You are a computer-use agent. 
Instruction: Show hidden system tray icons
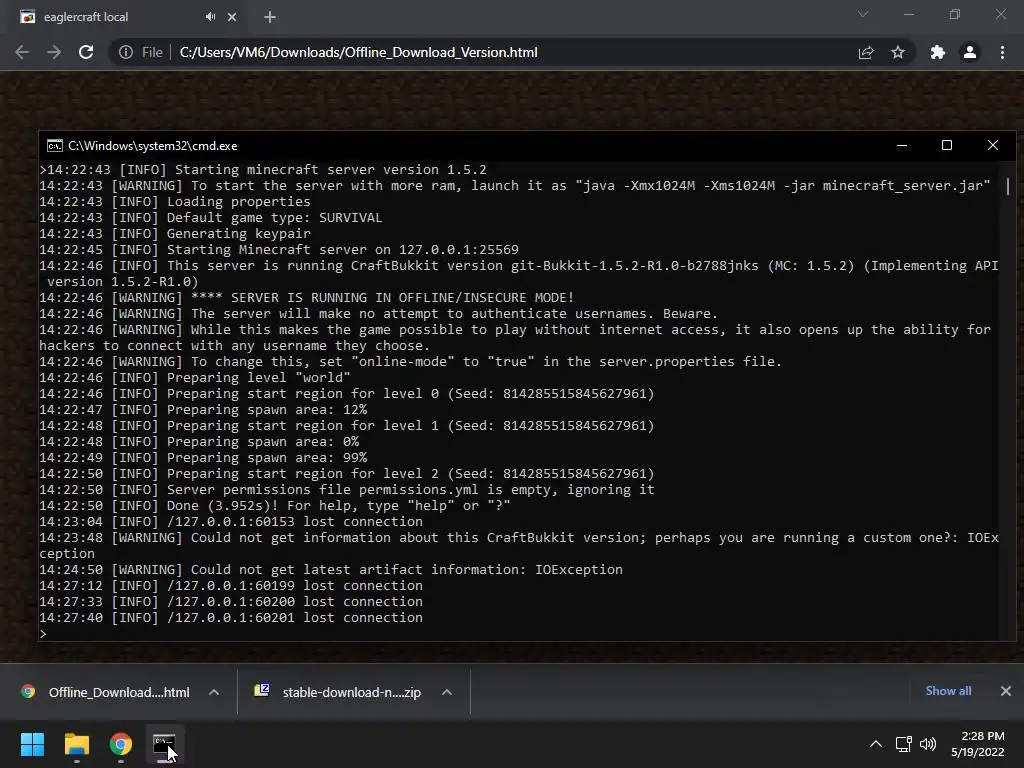[x=876, y=744]
